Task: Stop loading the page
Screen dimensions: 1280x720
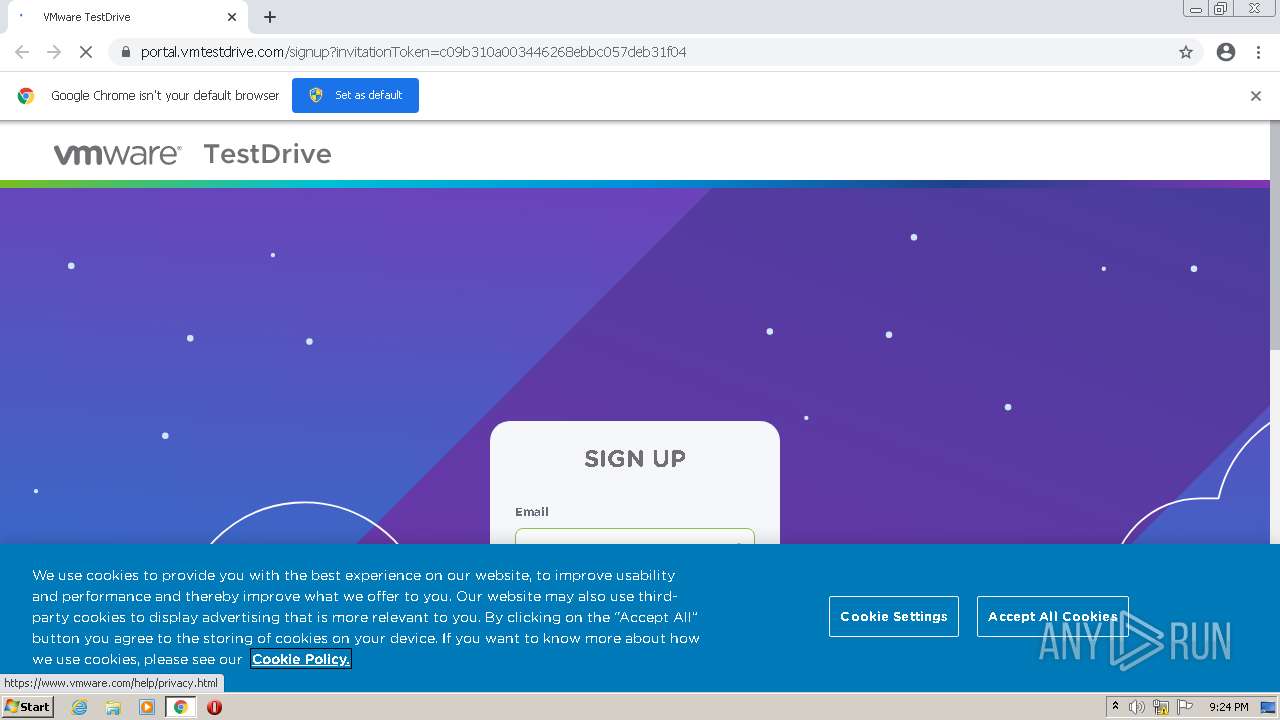Action: click(85, 52)
